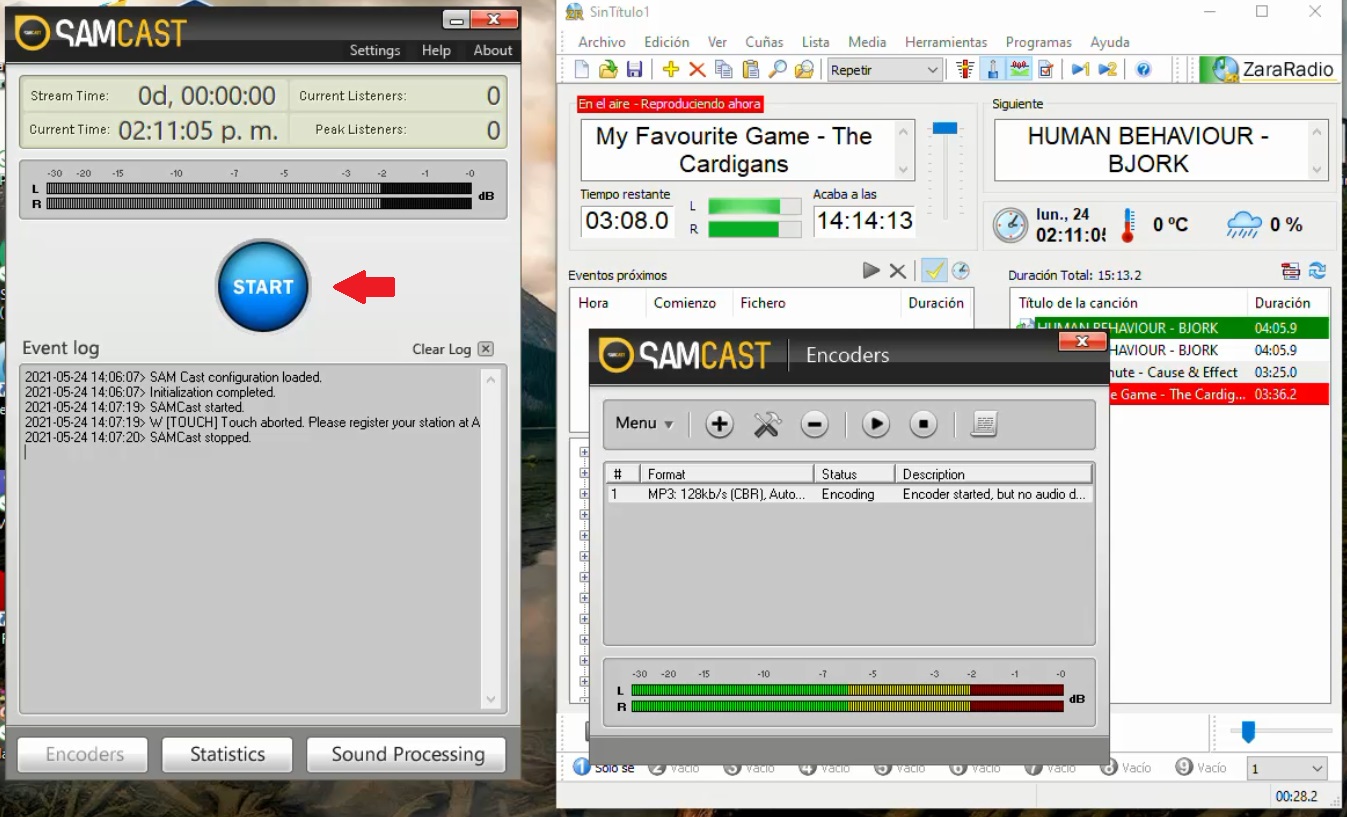
Task: Adjust the vertical volume slider in ZaraRadio
Action: [x=945, y=129]
